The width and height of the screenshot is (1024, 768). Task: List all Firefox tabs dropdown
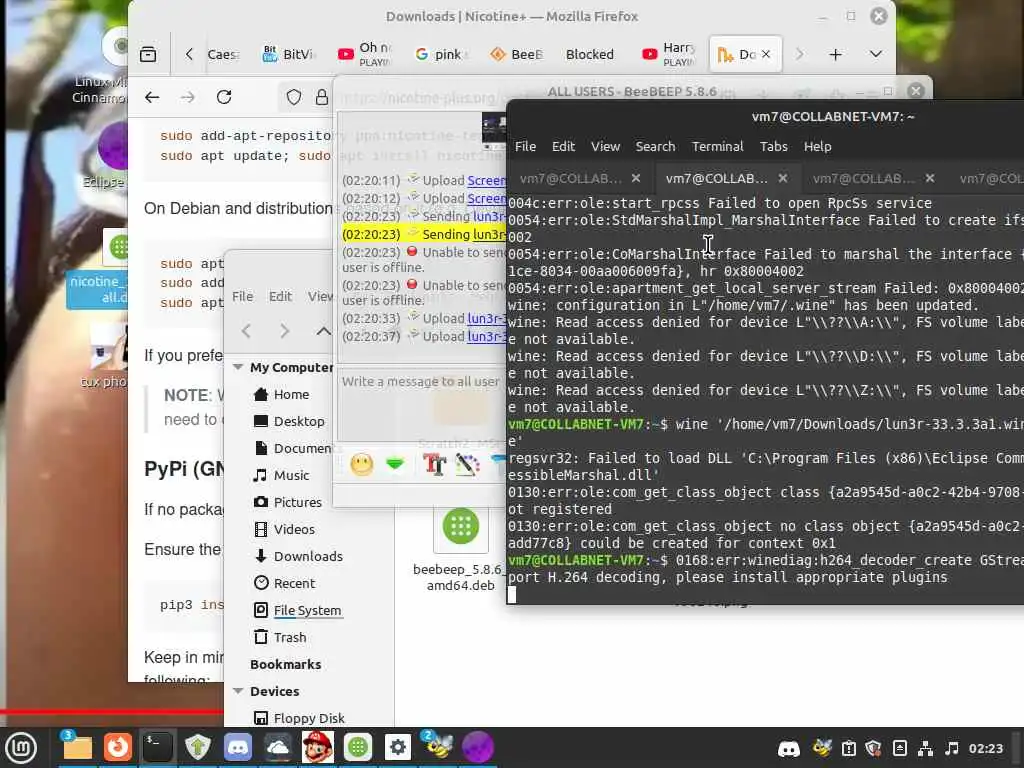[x=876, y=54]
